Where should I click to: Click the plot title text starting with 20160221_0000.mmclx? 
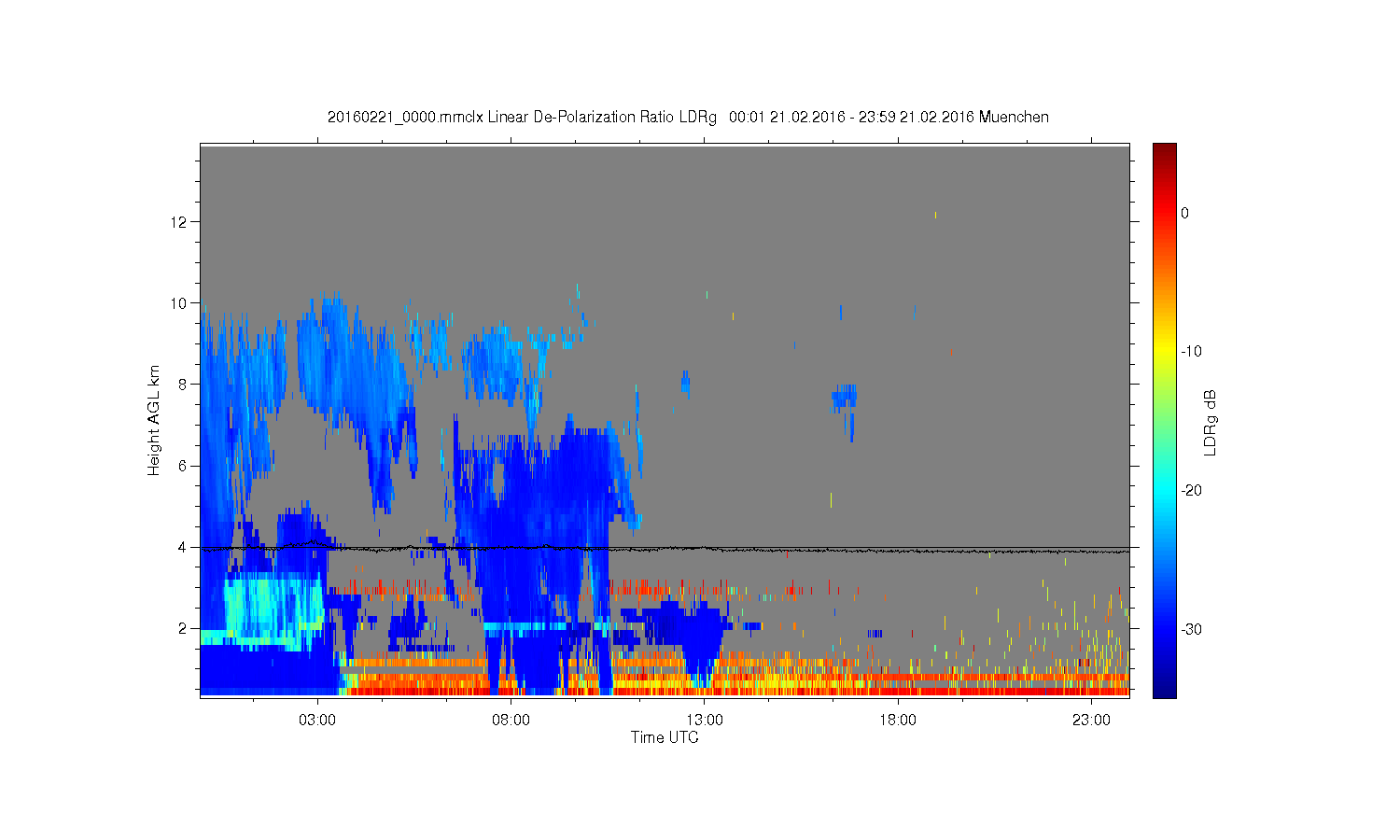(x=688, y=118)
